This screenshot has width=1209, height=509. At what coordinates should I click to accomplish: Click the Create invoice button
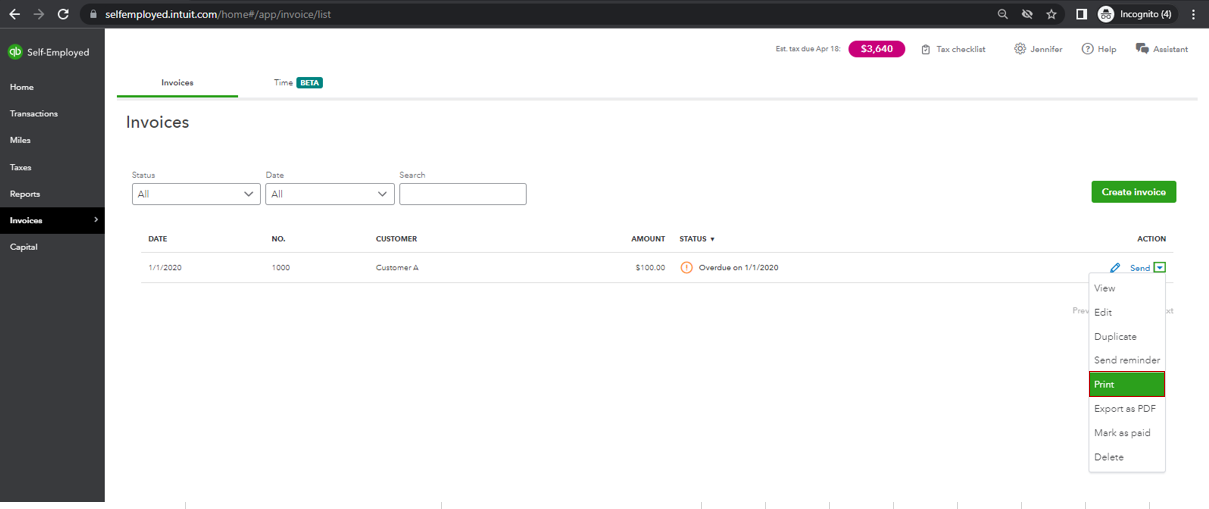(x=1134, y=192)
